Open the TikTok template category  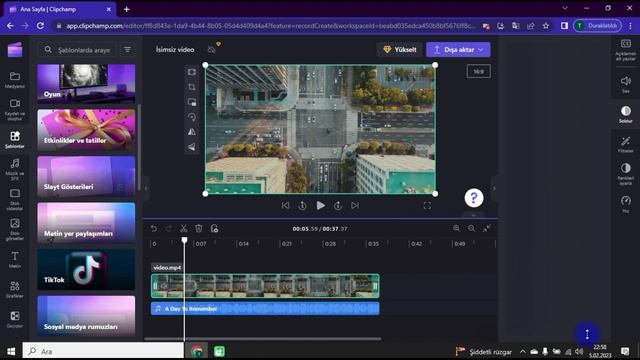click(86, 270)
